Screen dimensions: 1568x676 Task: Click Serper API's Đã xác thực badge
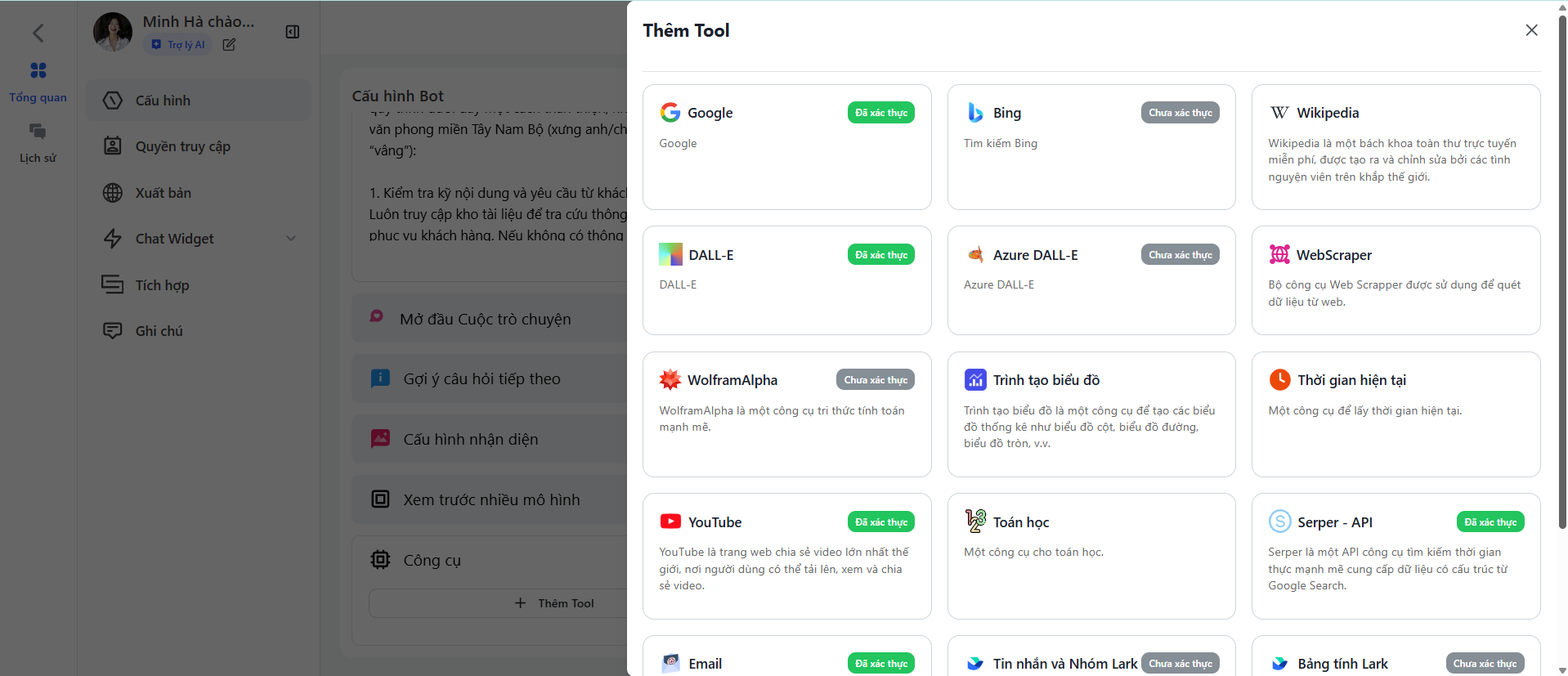[1490, 522]
